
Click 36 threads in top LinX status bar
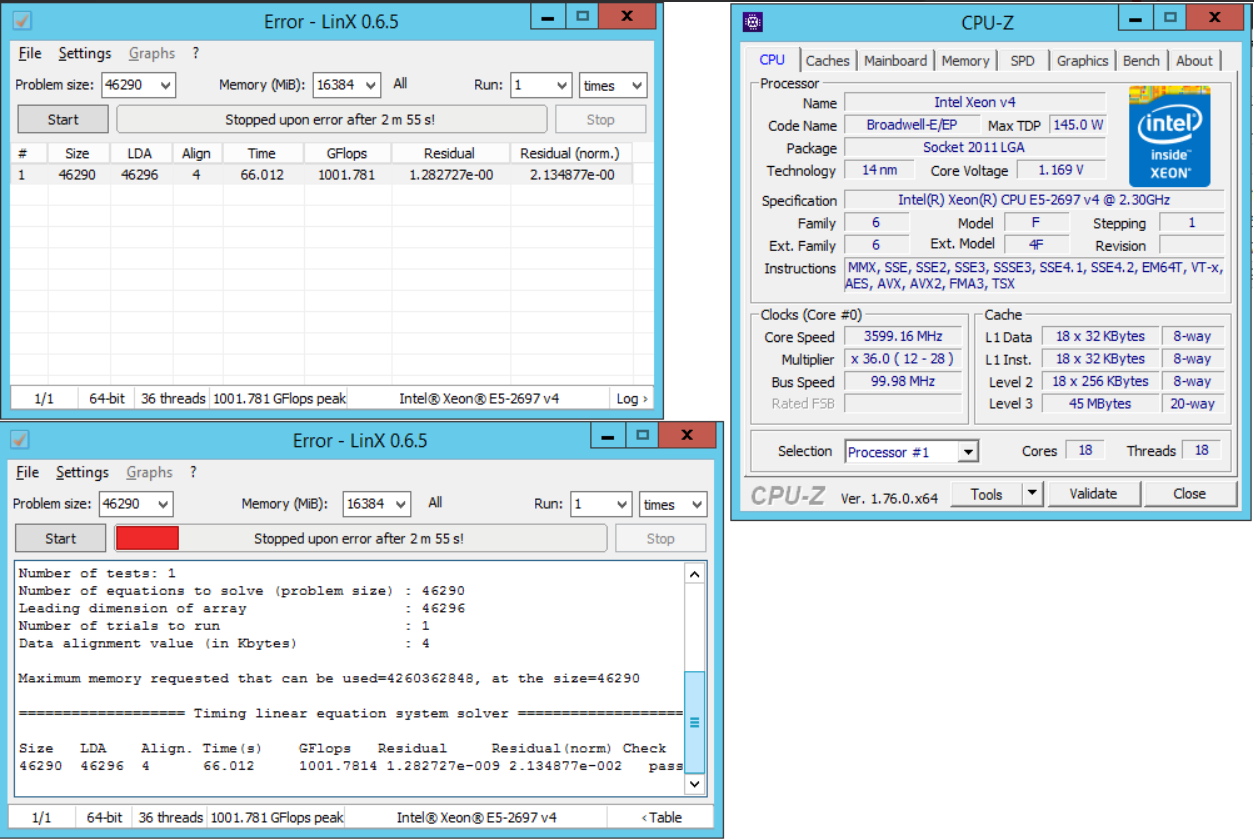click(172, 398)
